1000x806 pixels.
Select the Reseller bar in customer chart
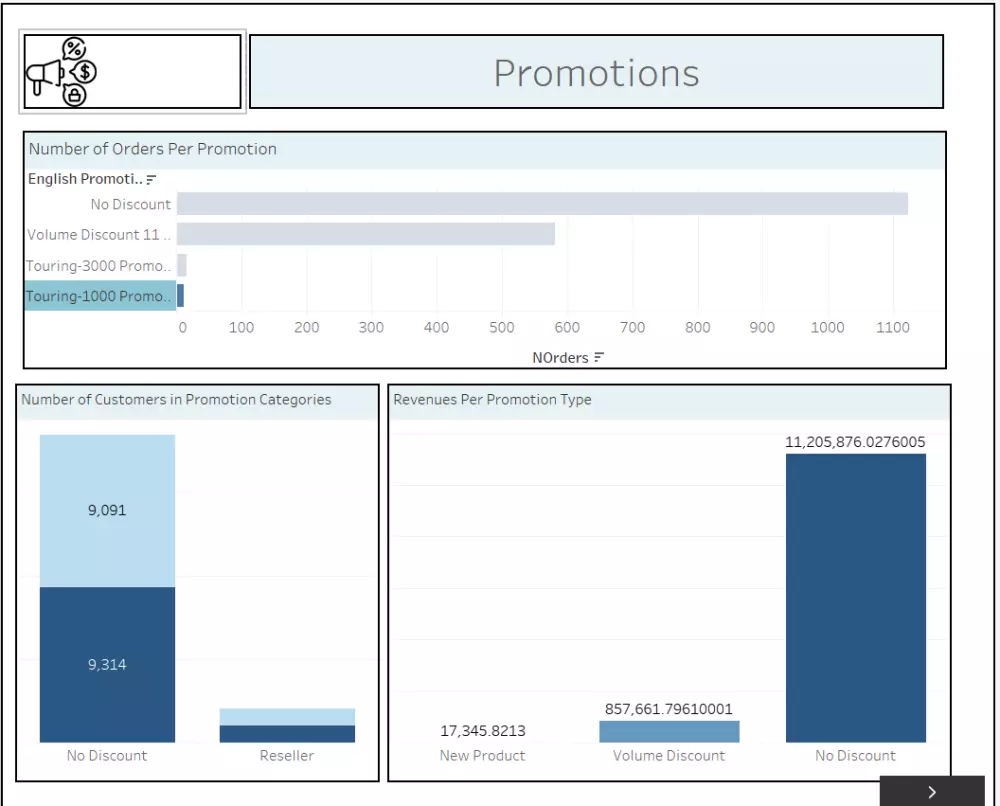coord(287,725)
